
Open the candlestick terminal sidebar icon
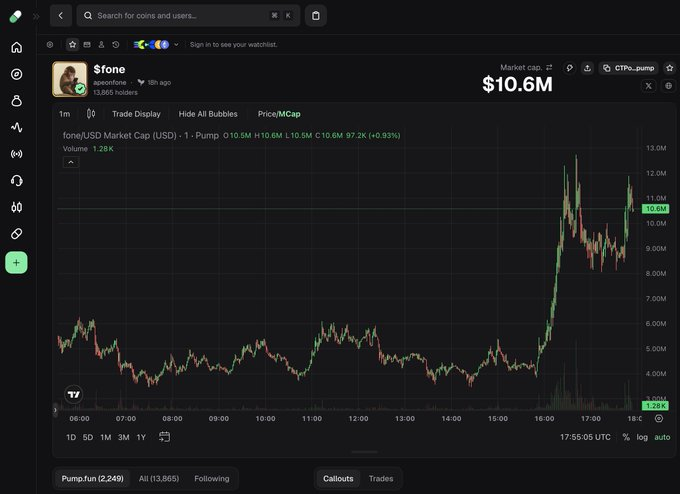(x=16, y=207)
